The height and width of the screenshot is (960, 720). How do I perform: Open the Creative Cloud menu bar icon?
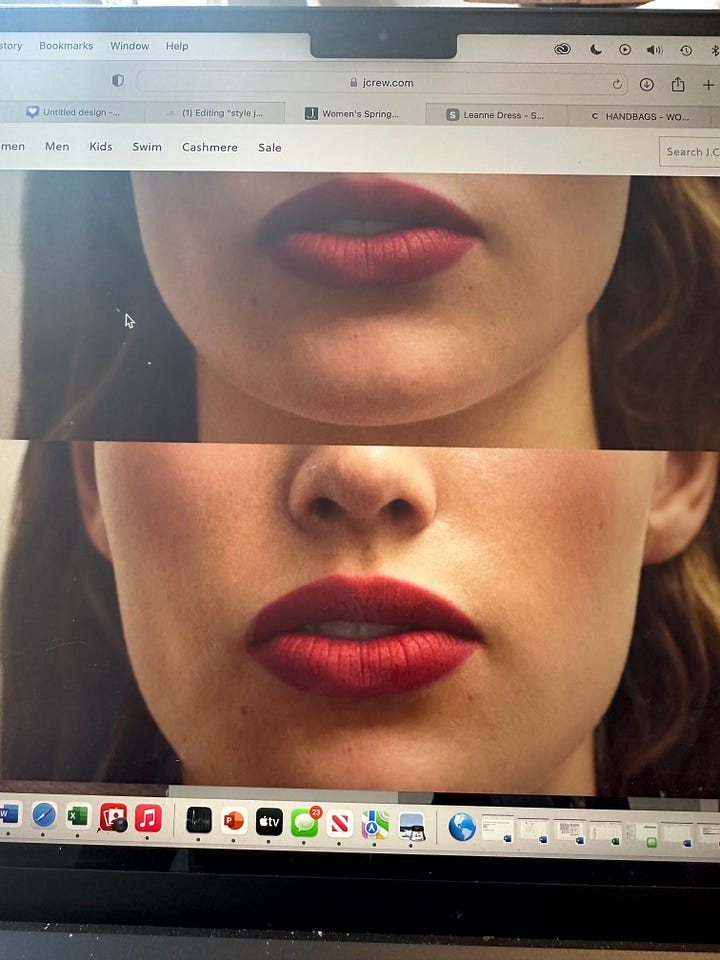(x=562, y=50)
